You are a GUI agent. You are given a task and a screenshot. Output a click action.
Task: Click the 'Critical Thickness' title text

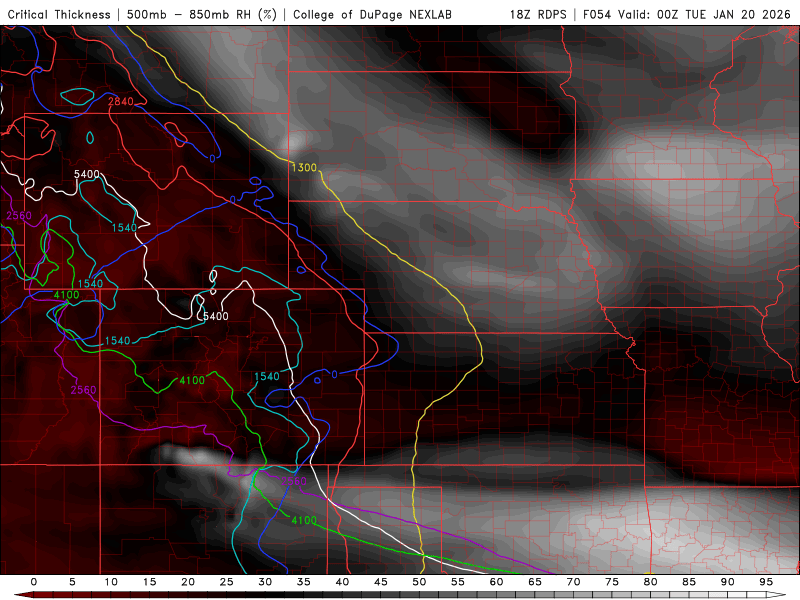(59, 14)
